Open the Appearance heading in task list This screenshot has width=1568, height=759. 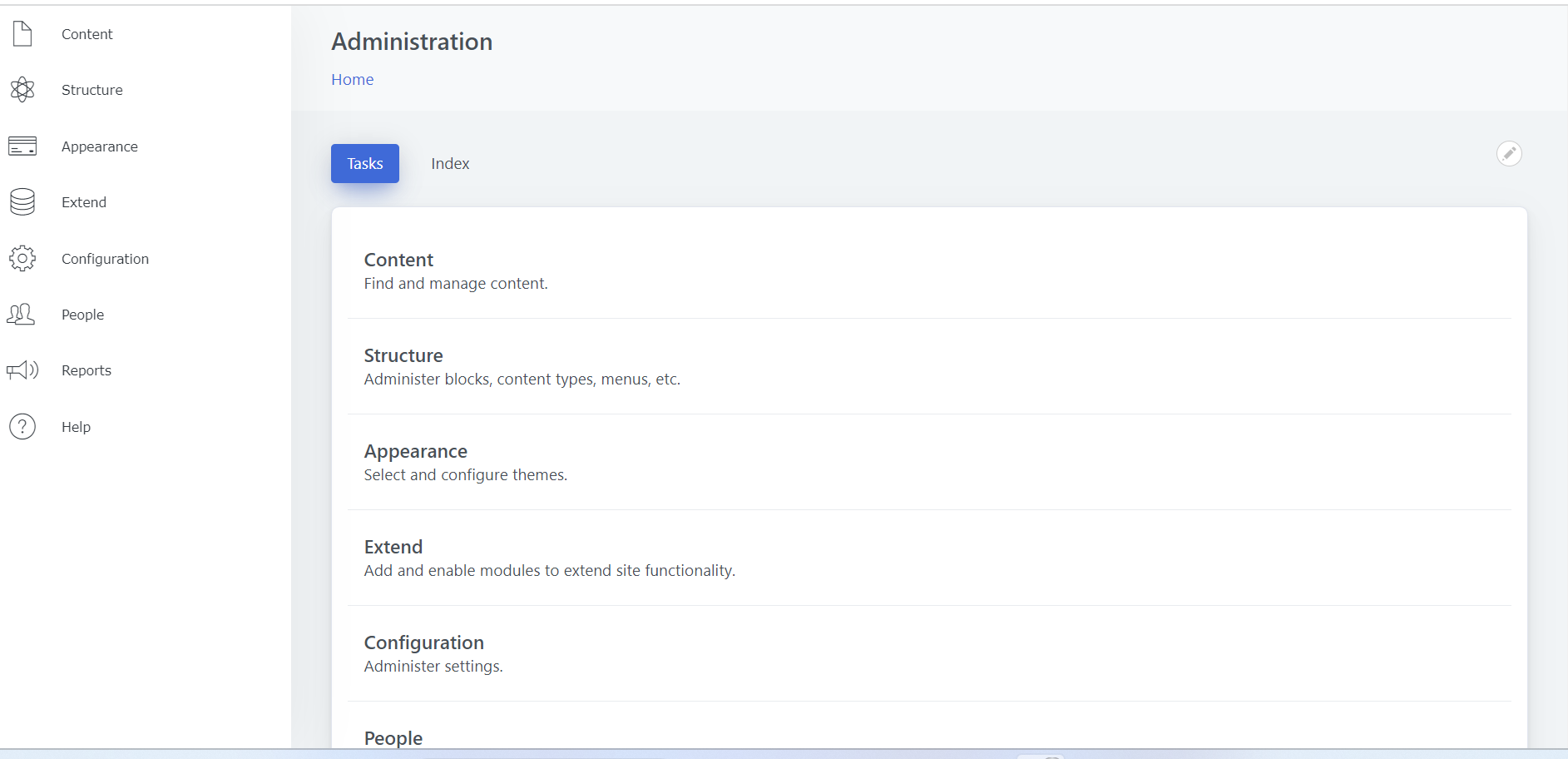[x=416, y=451]
